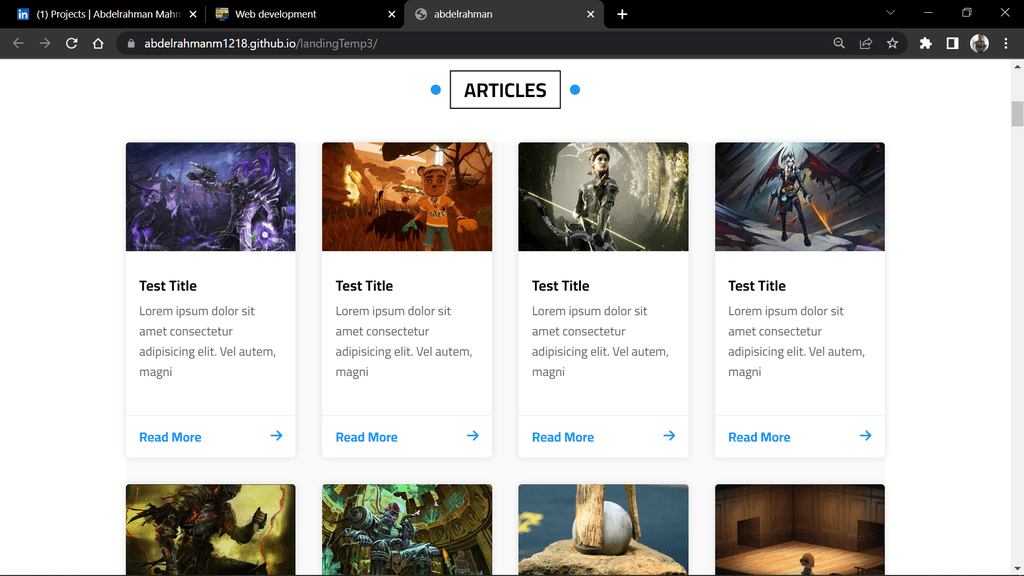Viewport: 1024px width, 576px height.
Task: Click Test Title on the first card
Action: point(168,285)
